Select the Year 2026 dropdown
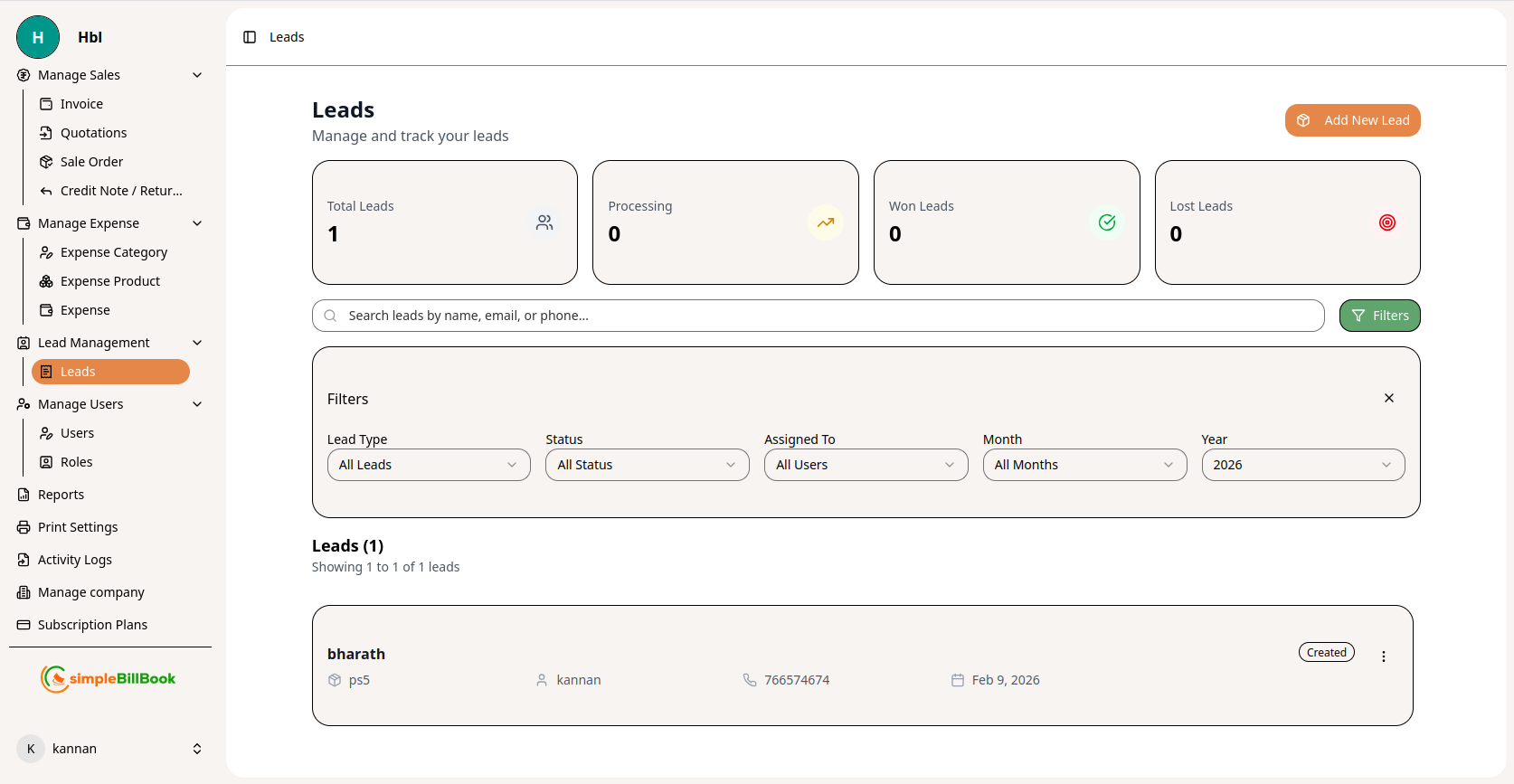This screenshot has height=784, width=1514. tap(1302, 465)
